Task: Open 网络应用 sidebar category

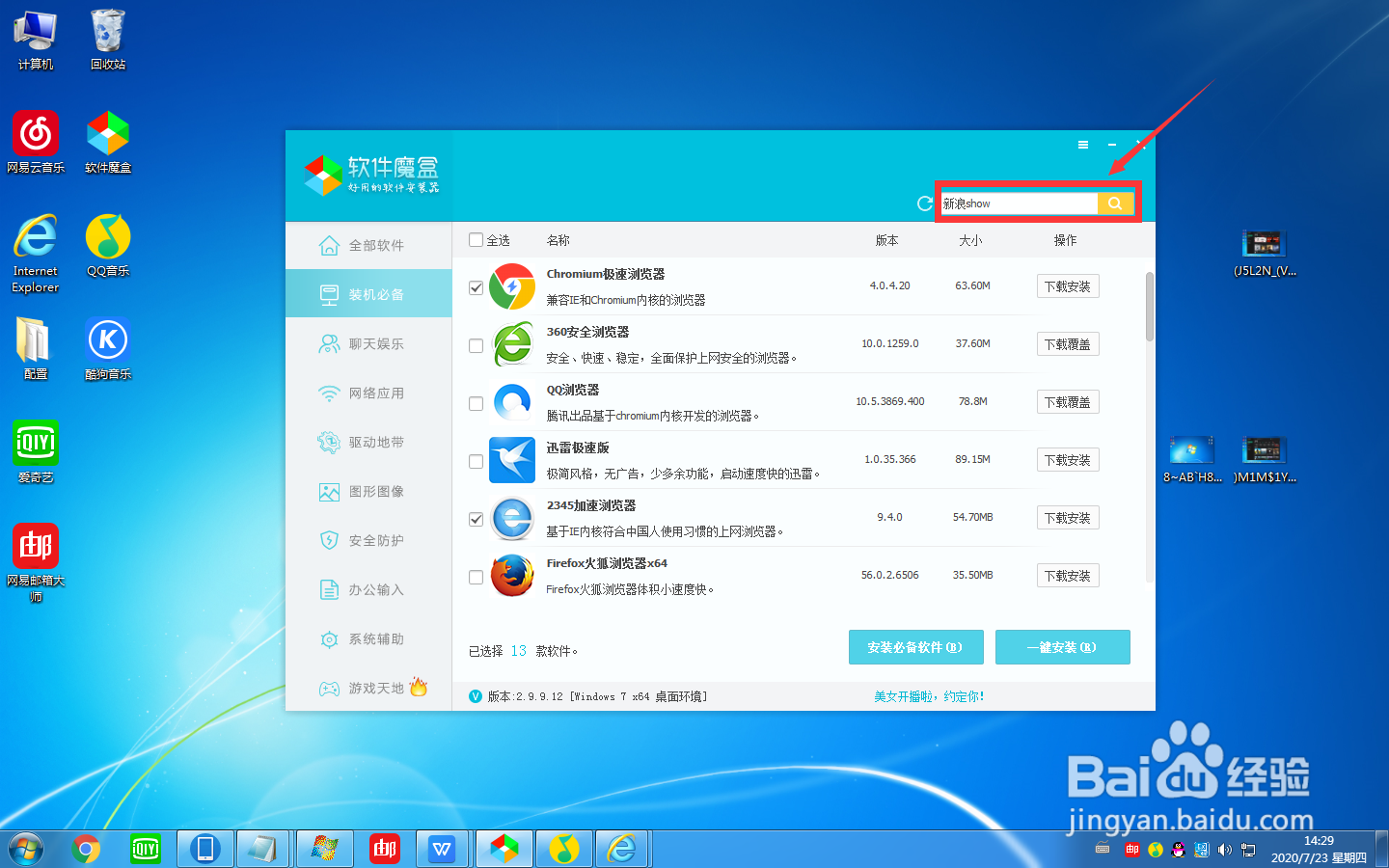Action: (368, 393)
